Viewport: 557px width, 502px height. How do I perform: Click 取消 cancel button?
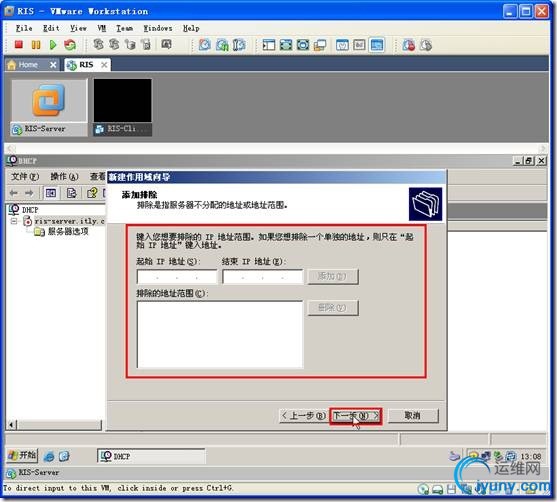coord(413,416)
